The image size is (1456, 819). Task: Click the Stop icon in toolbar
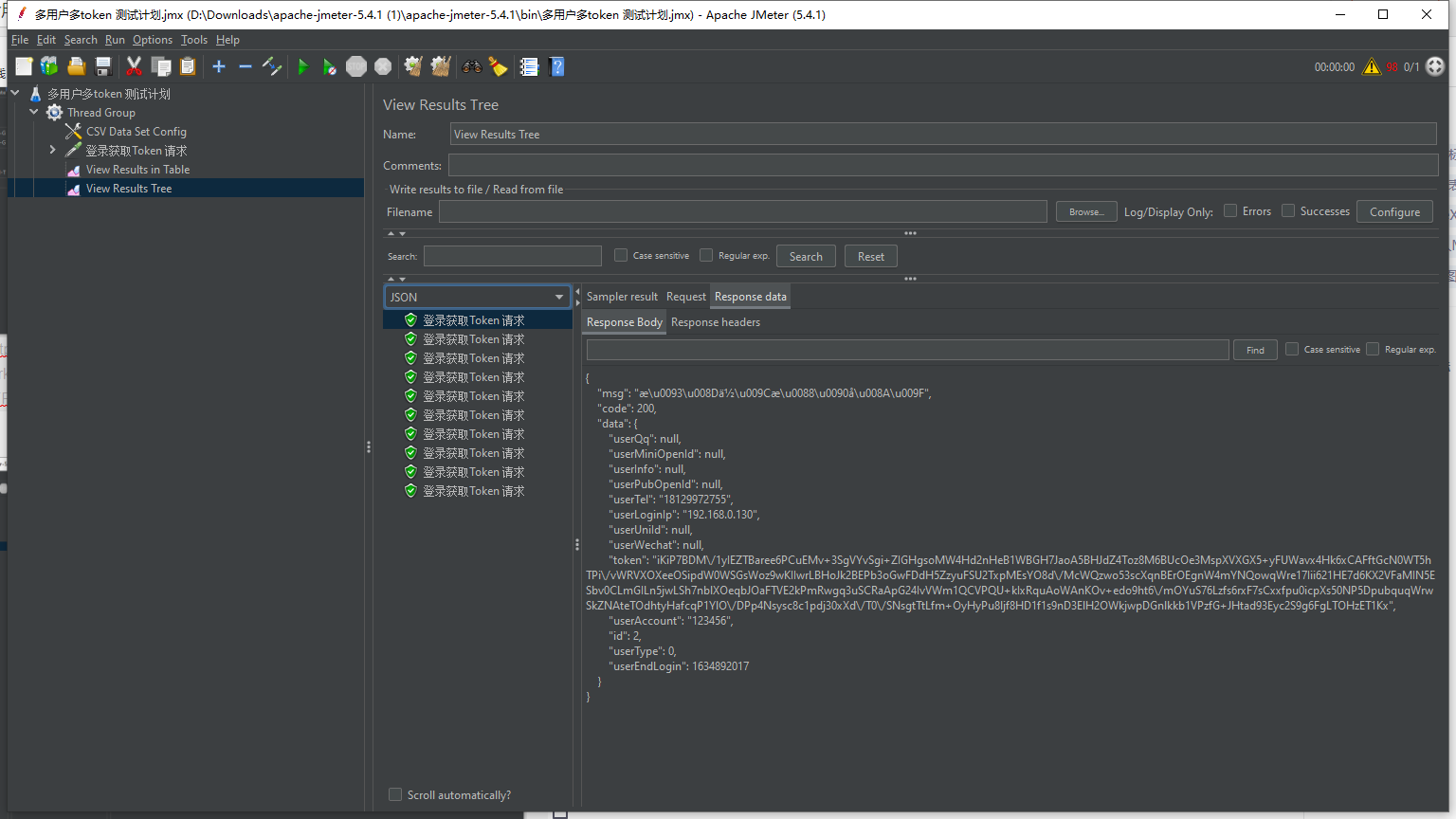click(356, 66)
